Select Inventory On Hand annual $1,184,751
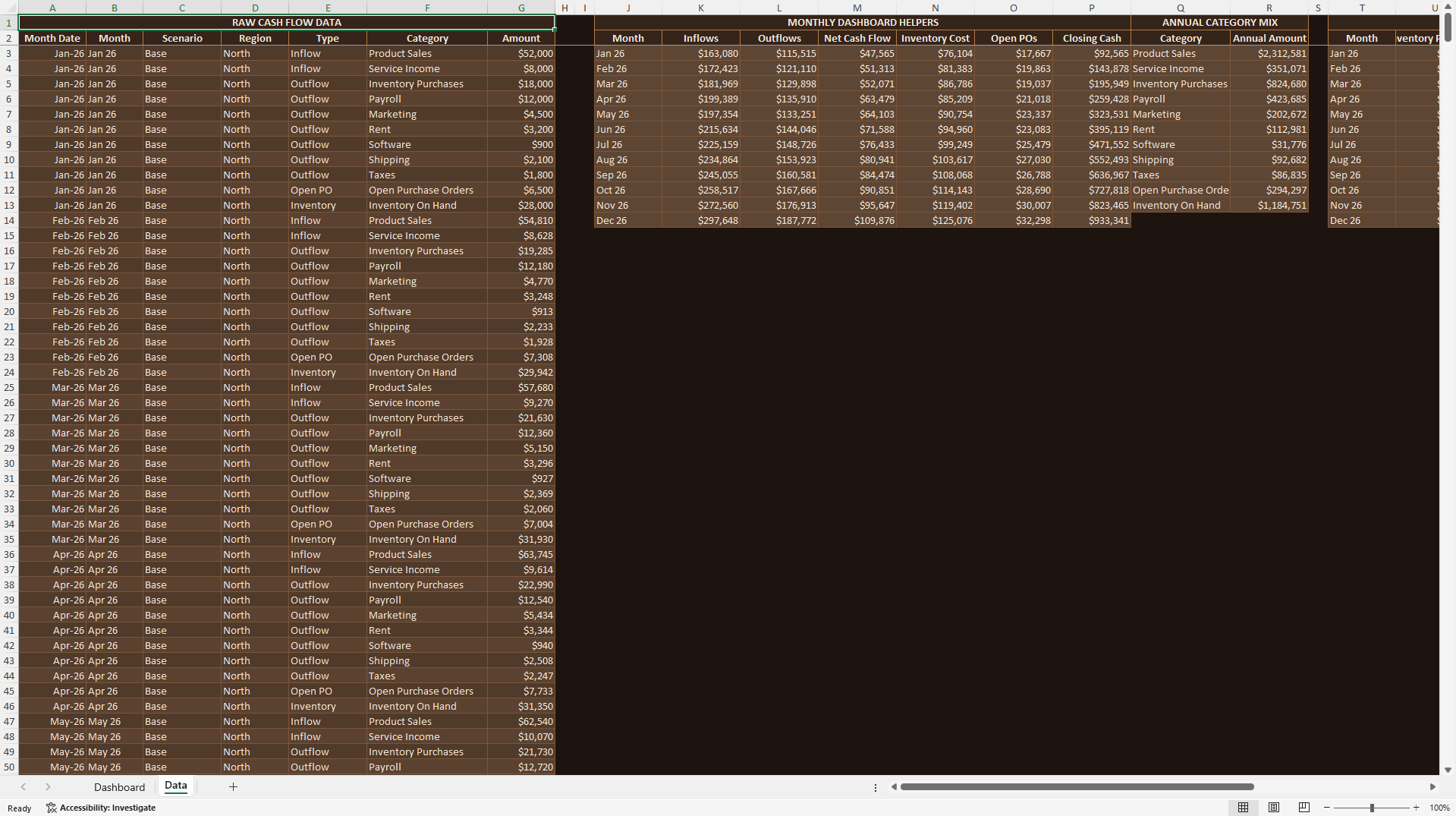1456x816 pixels. (1269, 205)
